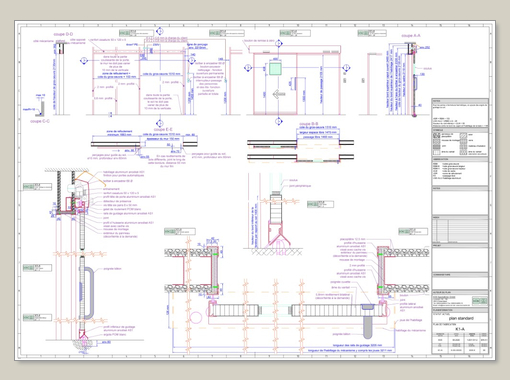This screenshot has width=510, height=380.
Task: Click the company logo in the title block
Action: [x=479, y=301]
